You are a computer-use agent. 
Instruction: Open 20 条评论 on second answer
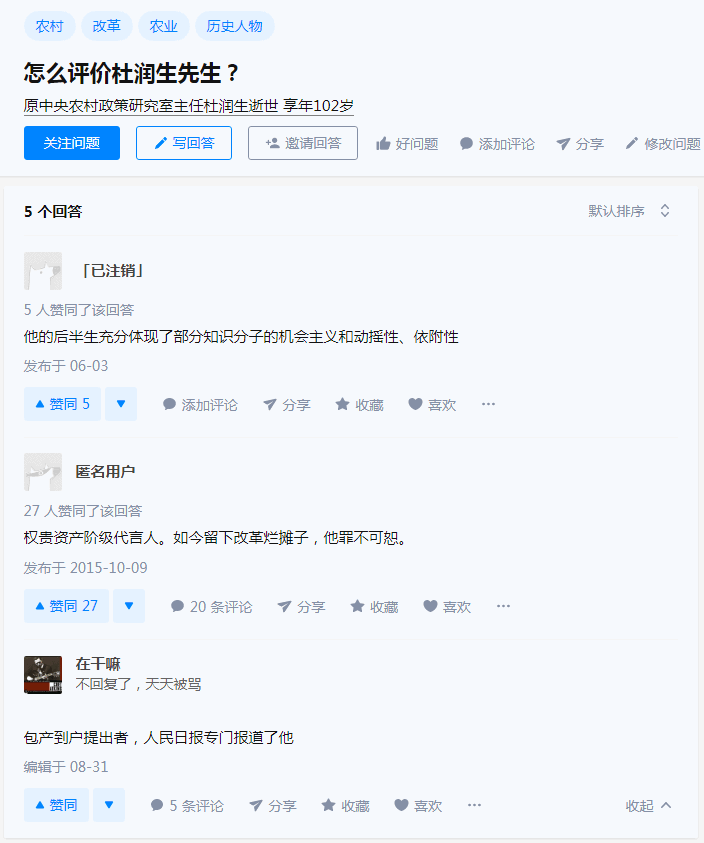[211, 606]
